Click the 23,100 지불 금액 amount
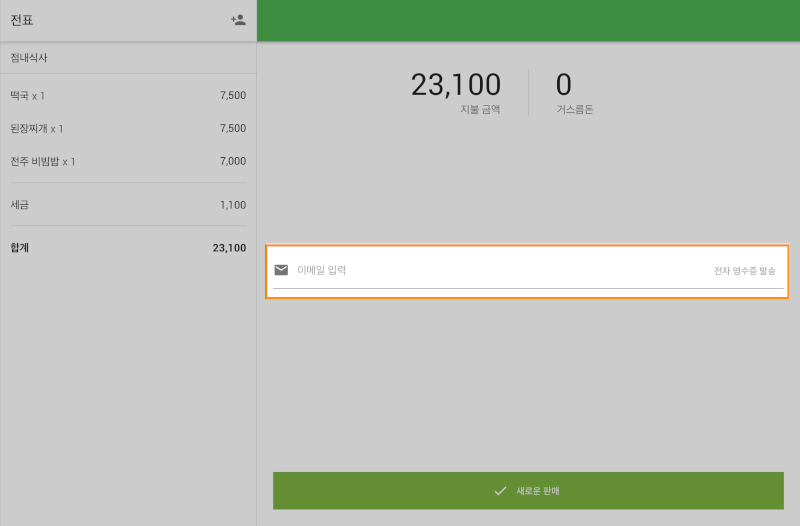The width and height of the screenshot is (800, 526). [456, 86]
